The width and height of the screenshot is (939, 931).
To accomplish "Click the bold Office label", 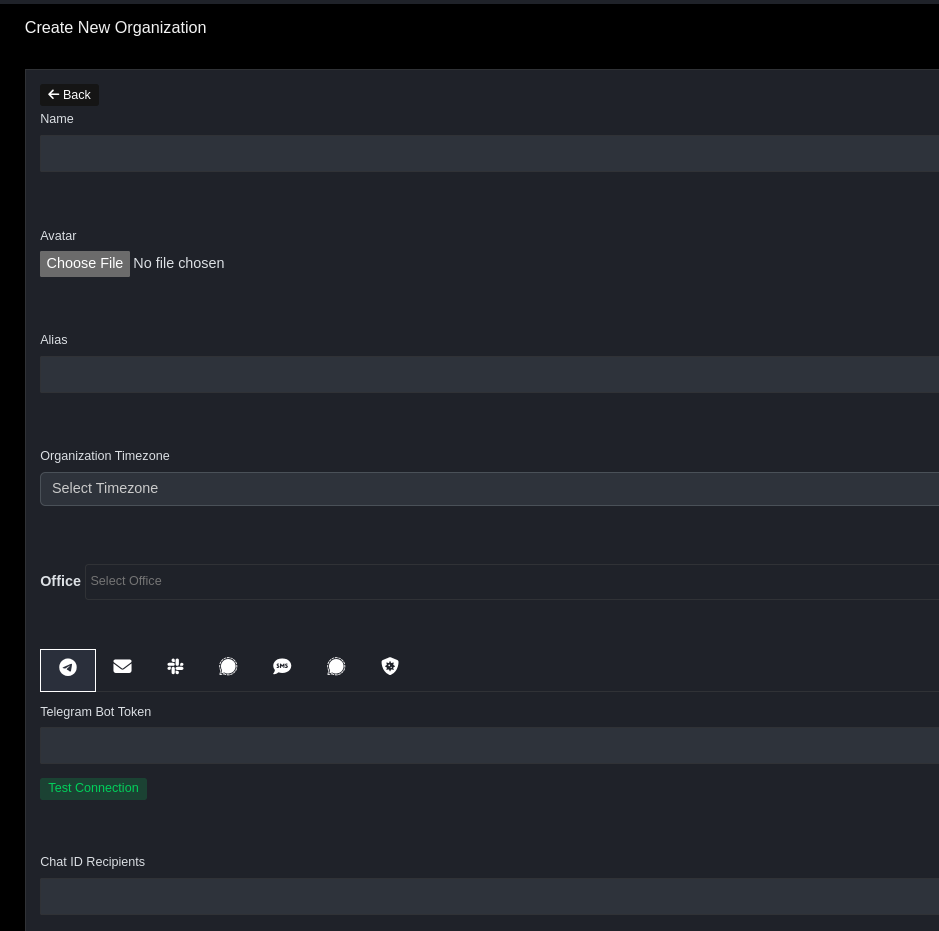I will click(x=60, y=581).
